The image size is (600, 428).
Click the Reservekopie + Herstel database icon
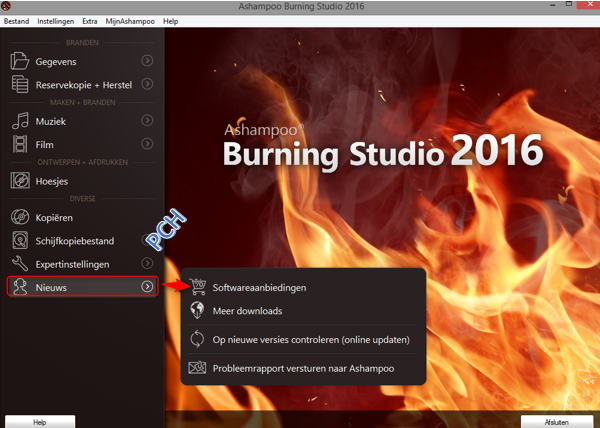pos(20,84)
